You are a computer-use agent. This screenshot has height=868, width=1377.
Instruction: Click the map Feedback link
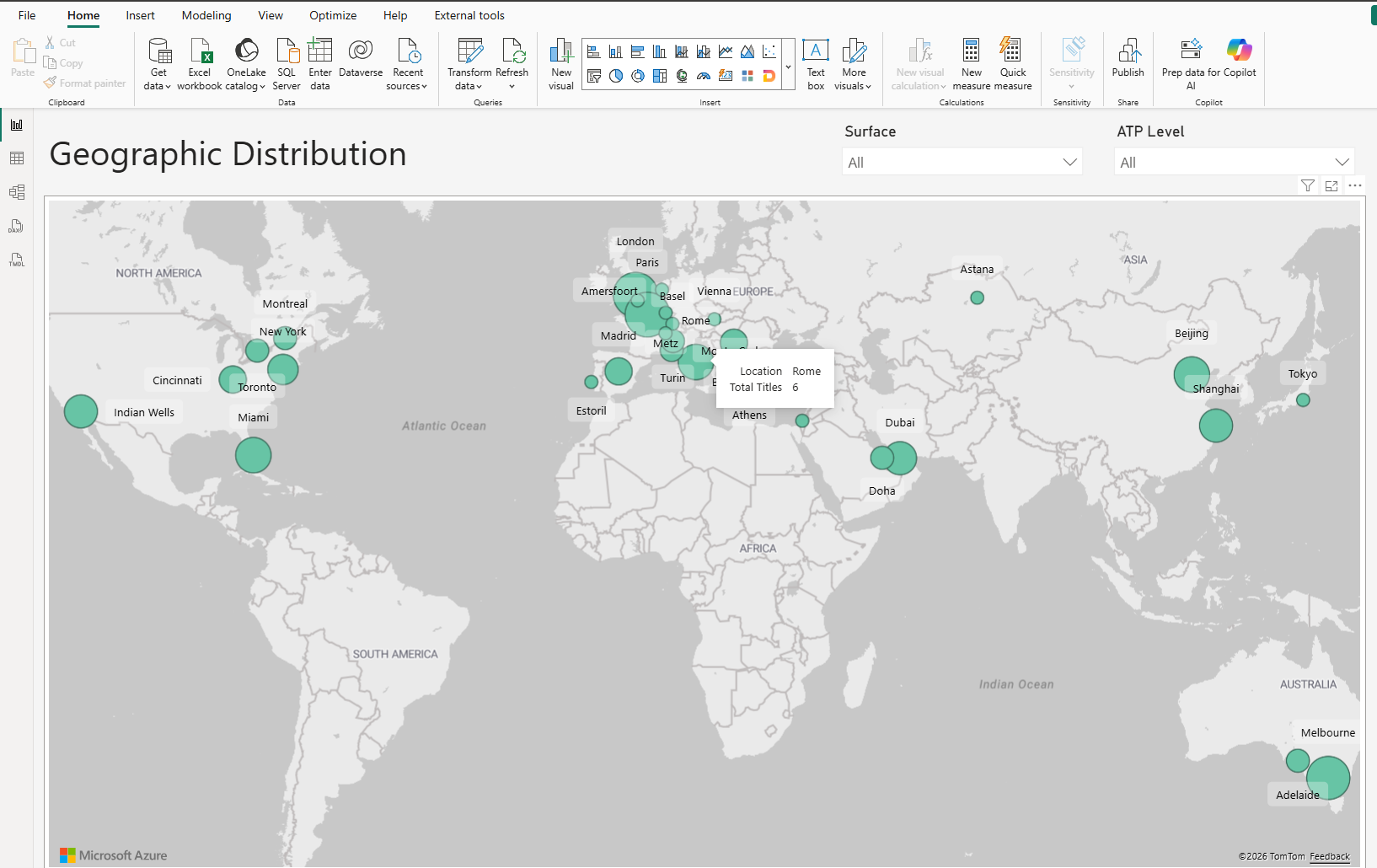(x=1330, y=856)
